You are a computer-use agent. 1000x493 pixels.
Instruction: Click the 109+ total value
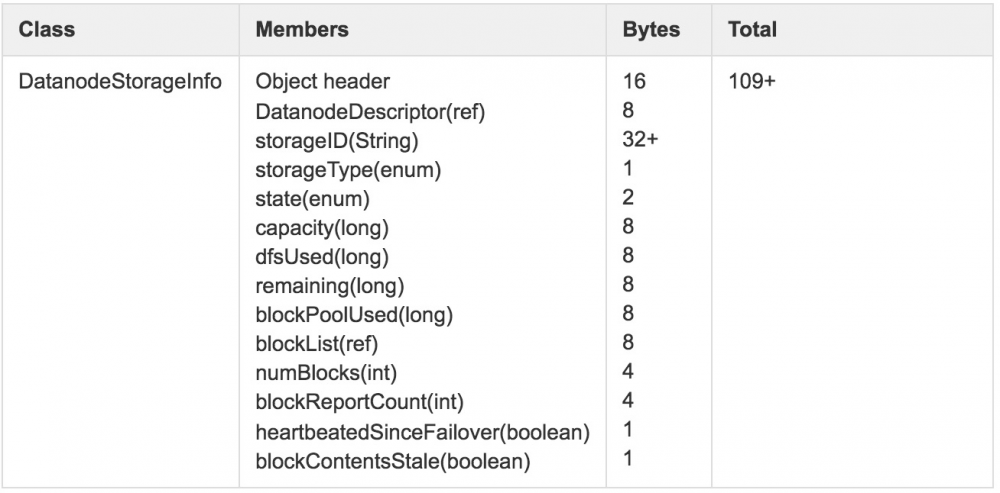coord(752,81)
